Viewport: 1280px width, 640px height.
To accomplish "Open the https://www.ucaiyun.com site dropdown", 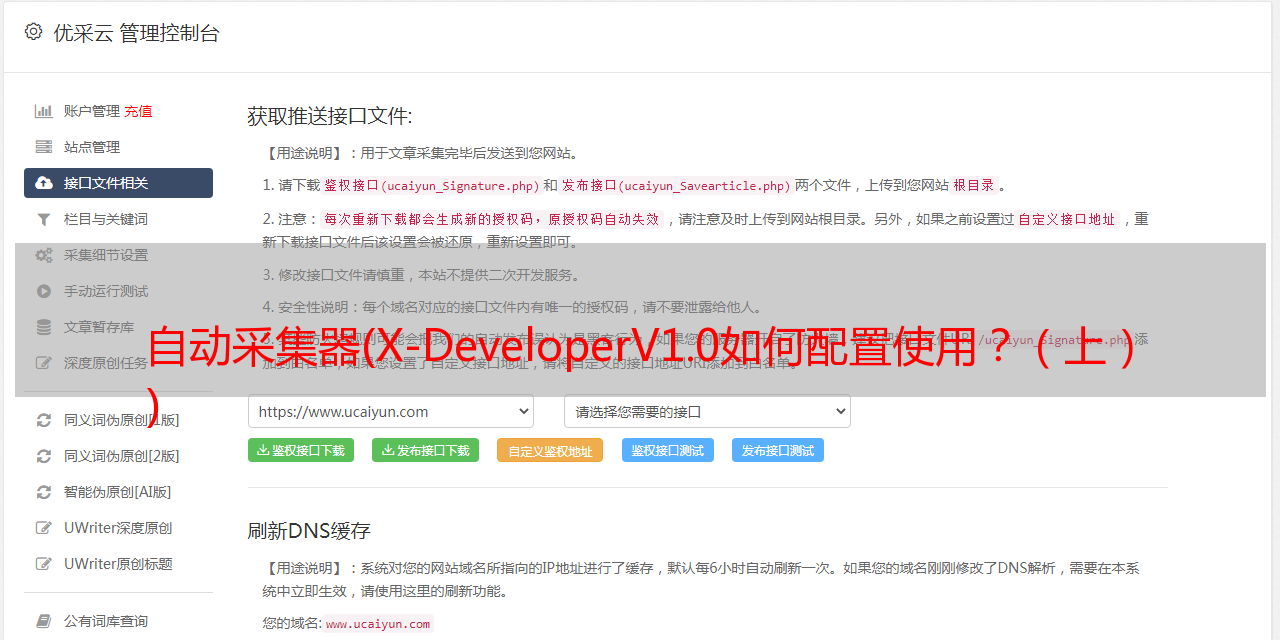I will (391, 411).
